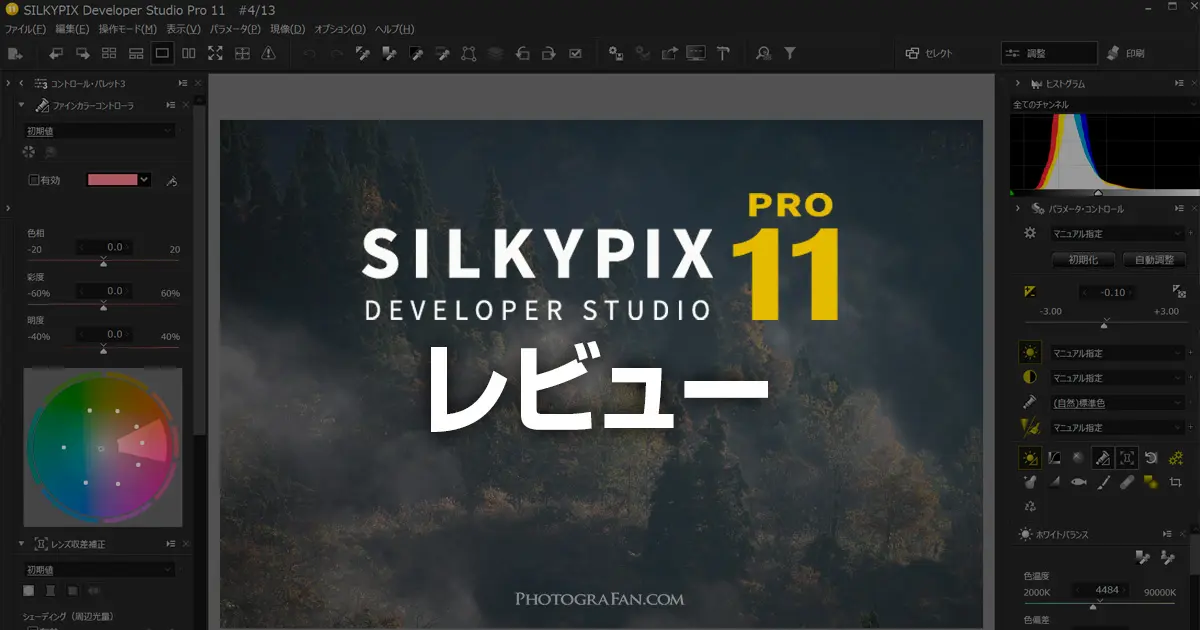Open マニュアル指定 dropdown beside the gear icon
Viewport: 1200px width, 630px height.
click(1117, 233)
